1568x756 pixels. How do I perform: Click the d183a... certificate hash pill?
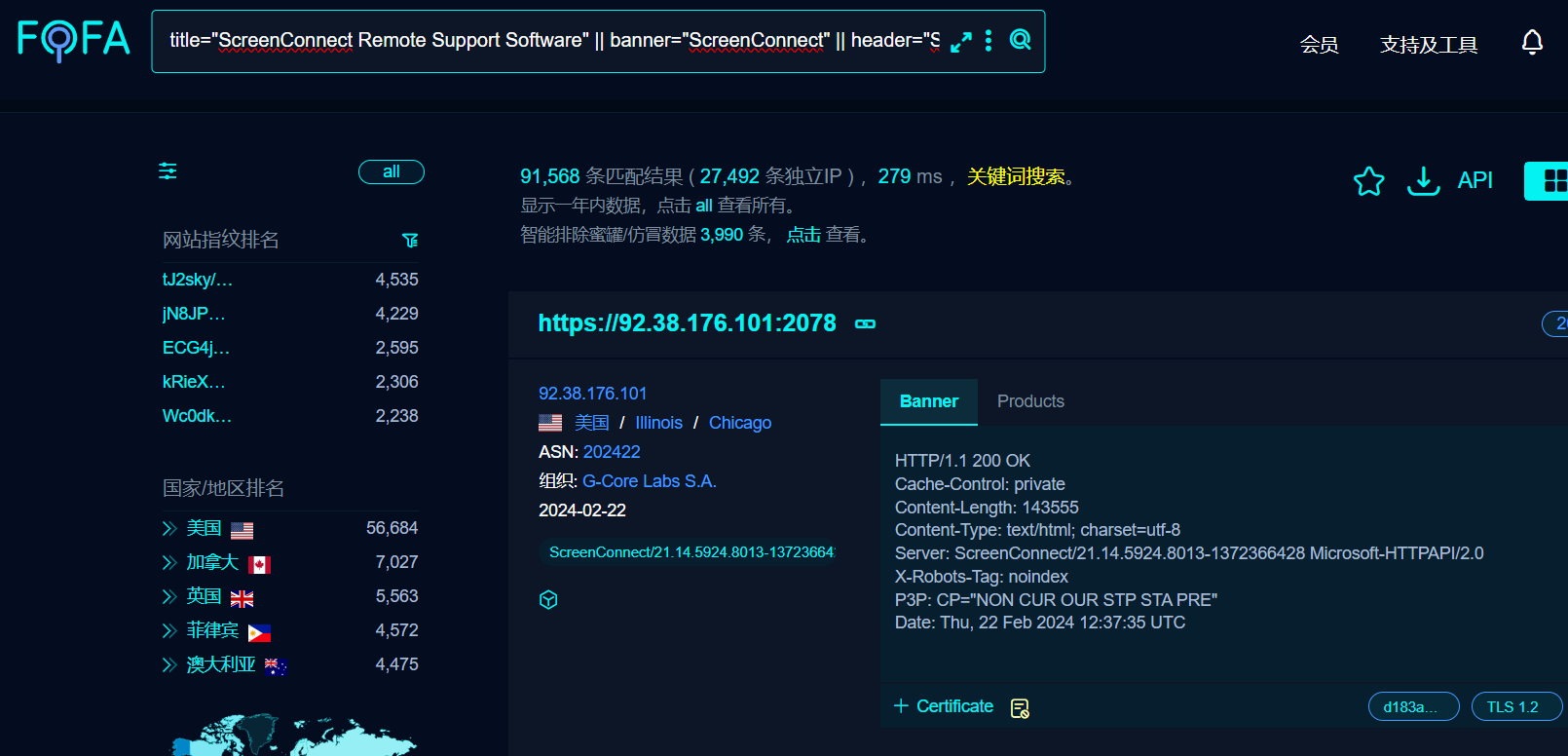coord(1414,707)
